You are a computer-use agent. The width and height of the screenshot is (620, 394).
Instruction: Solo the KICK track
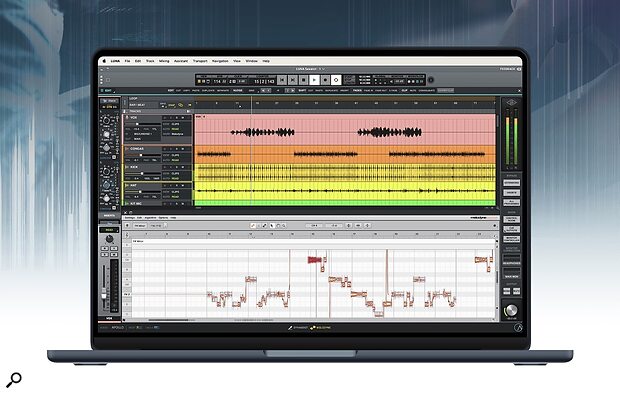coord(177,167)
